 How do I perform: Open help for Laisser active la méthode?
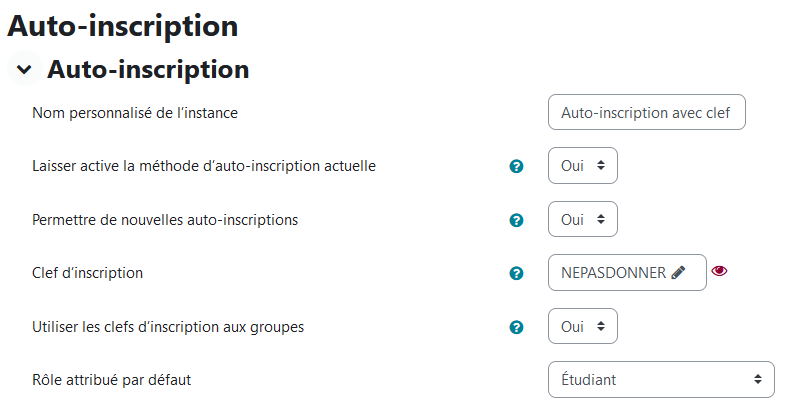(516, 166)
